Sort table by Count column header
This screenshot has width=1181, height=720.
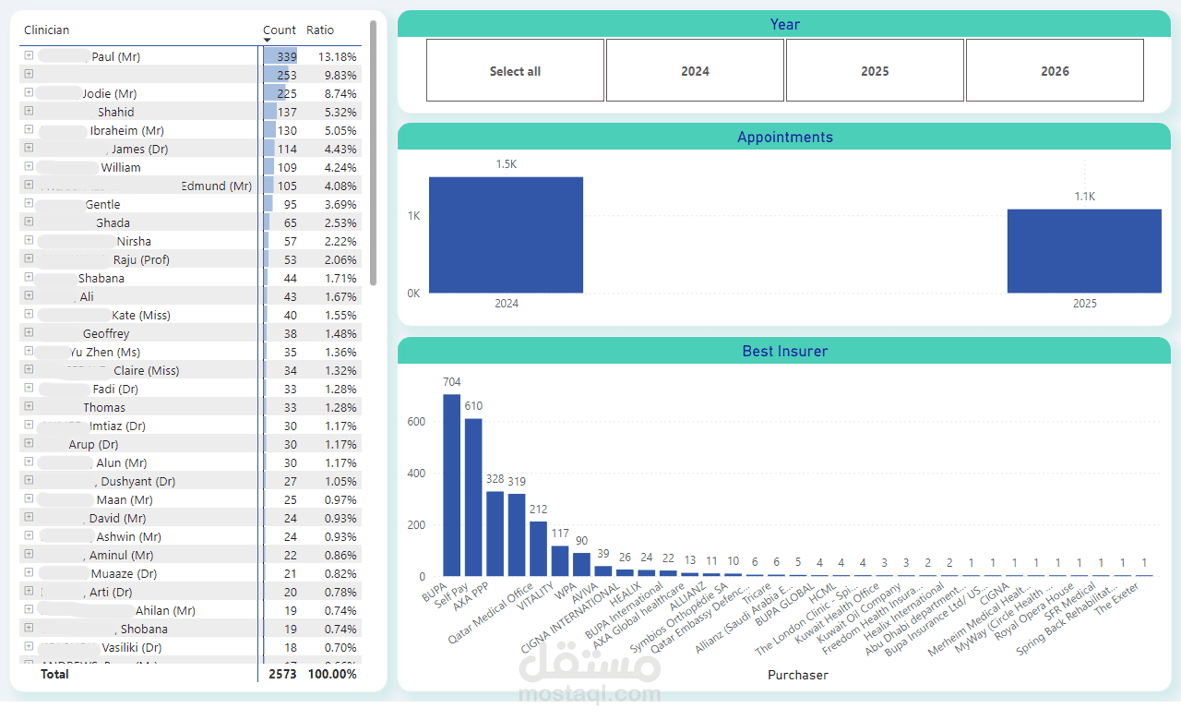[279, 30]
